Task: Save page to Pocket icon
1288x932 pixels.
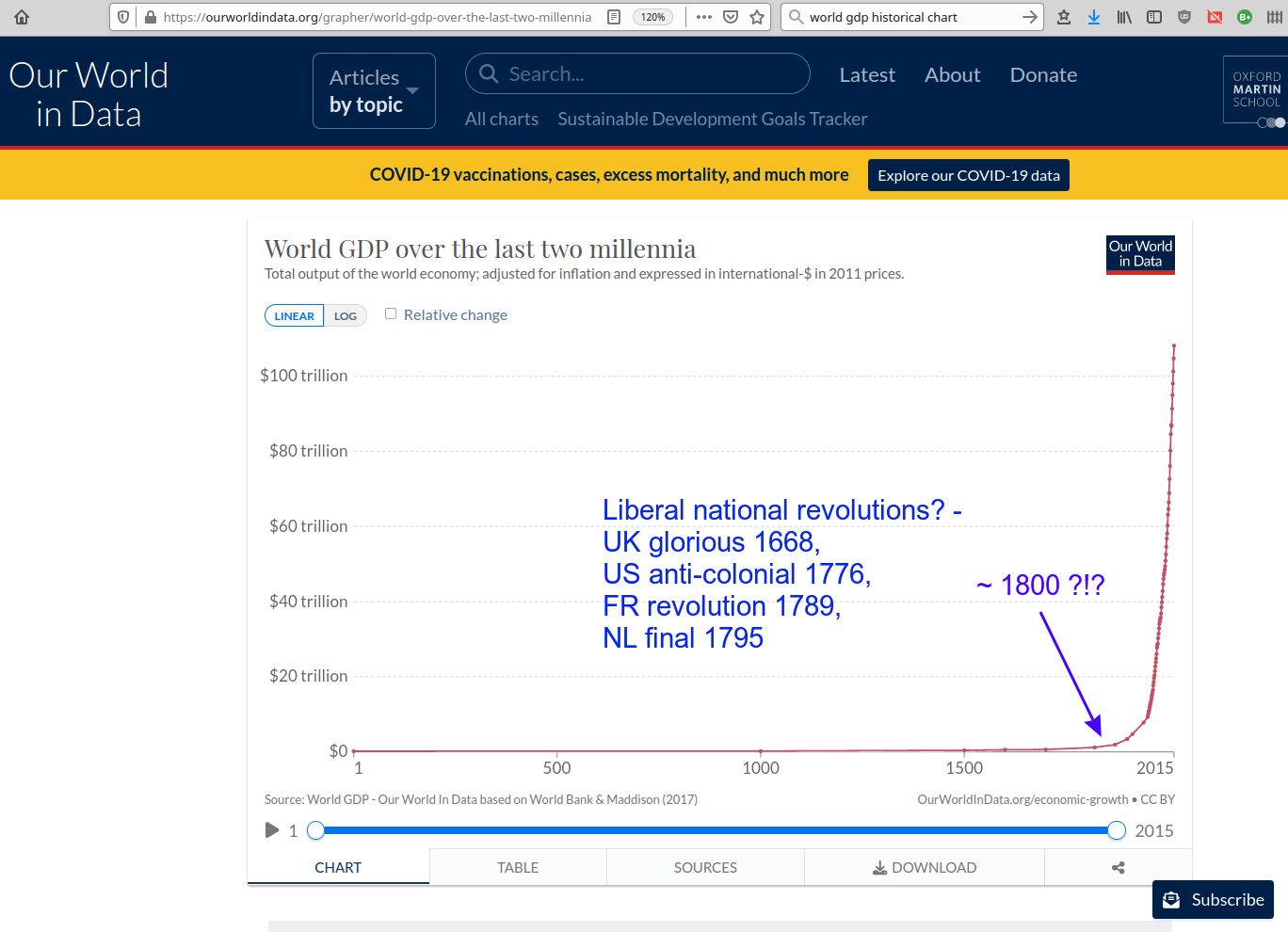Action: coord(731,17)
